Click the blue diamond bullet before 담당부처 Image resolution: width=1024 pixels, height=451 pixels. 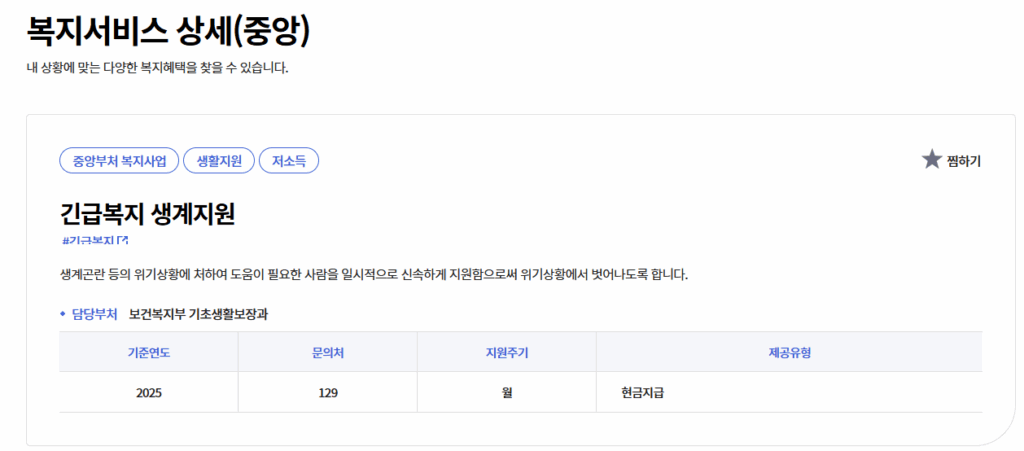(x=63, y=315)
